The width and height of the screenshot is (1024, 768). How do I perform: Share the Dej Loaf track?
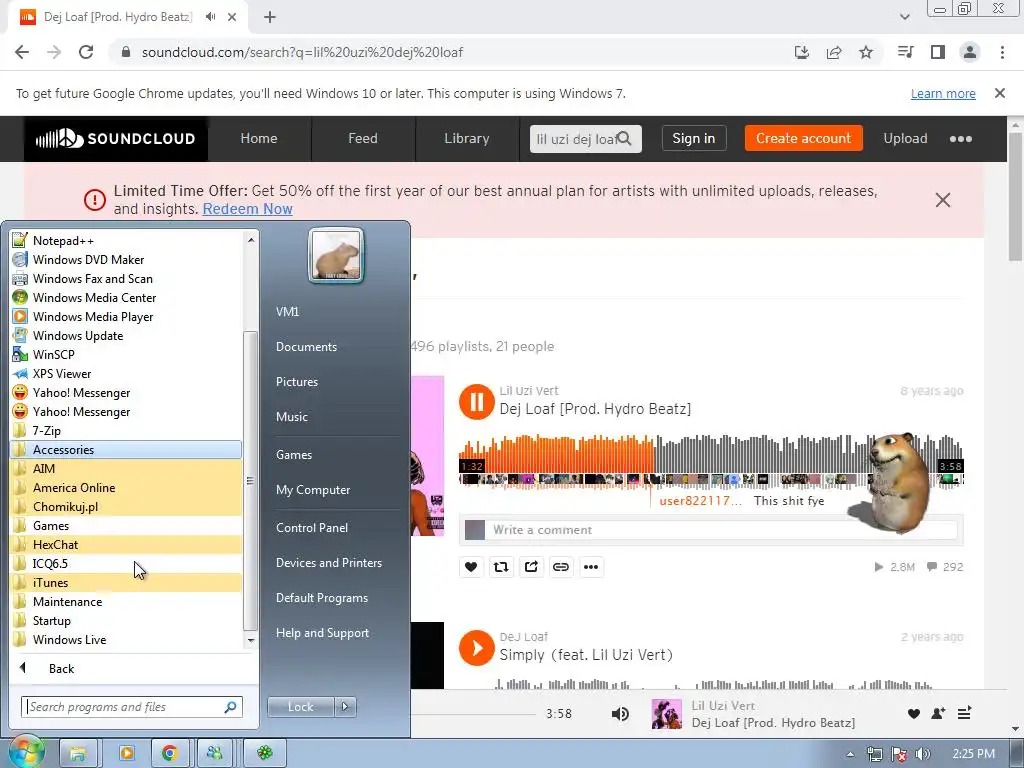pos(531,567)
